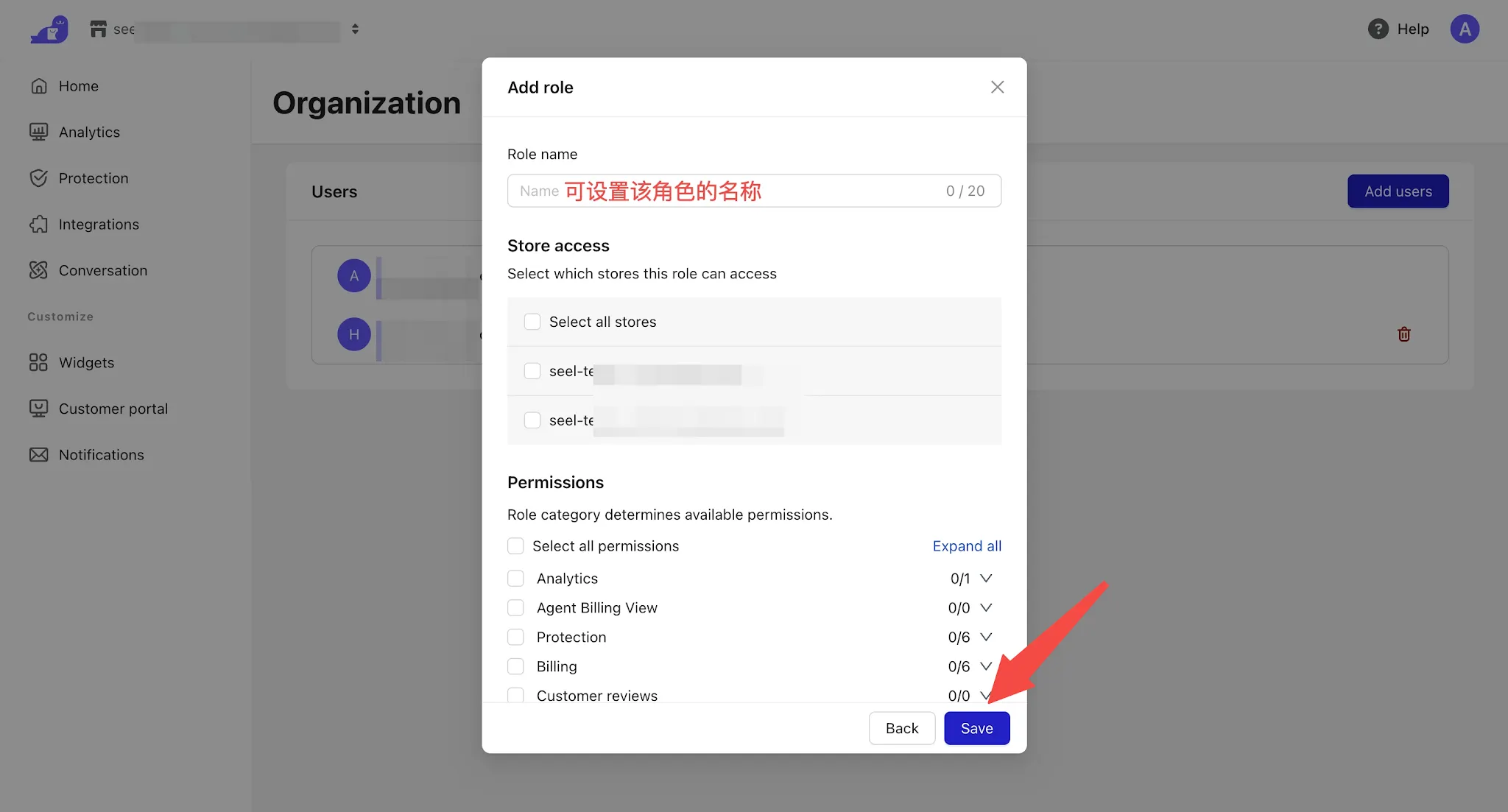Tick the Agent Billing View checkbox

pyautogui.click(x=515, y=607)
